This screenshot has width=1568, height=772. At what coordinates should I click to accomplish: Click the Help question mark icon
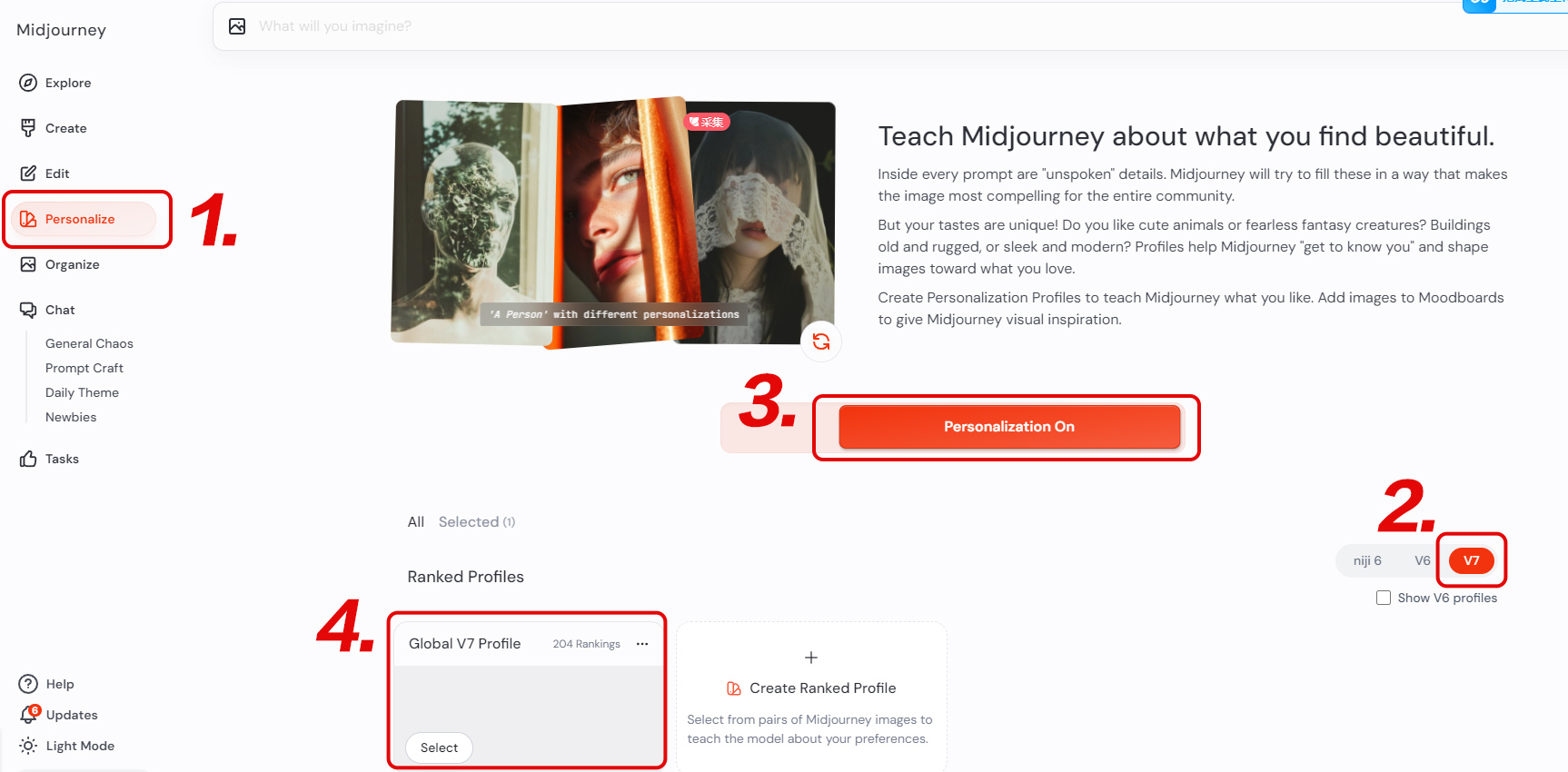click(x=28, y=684)
